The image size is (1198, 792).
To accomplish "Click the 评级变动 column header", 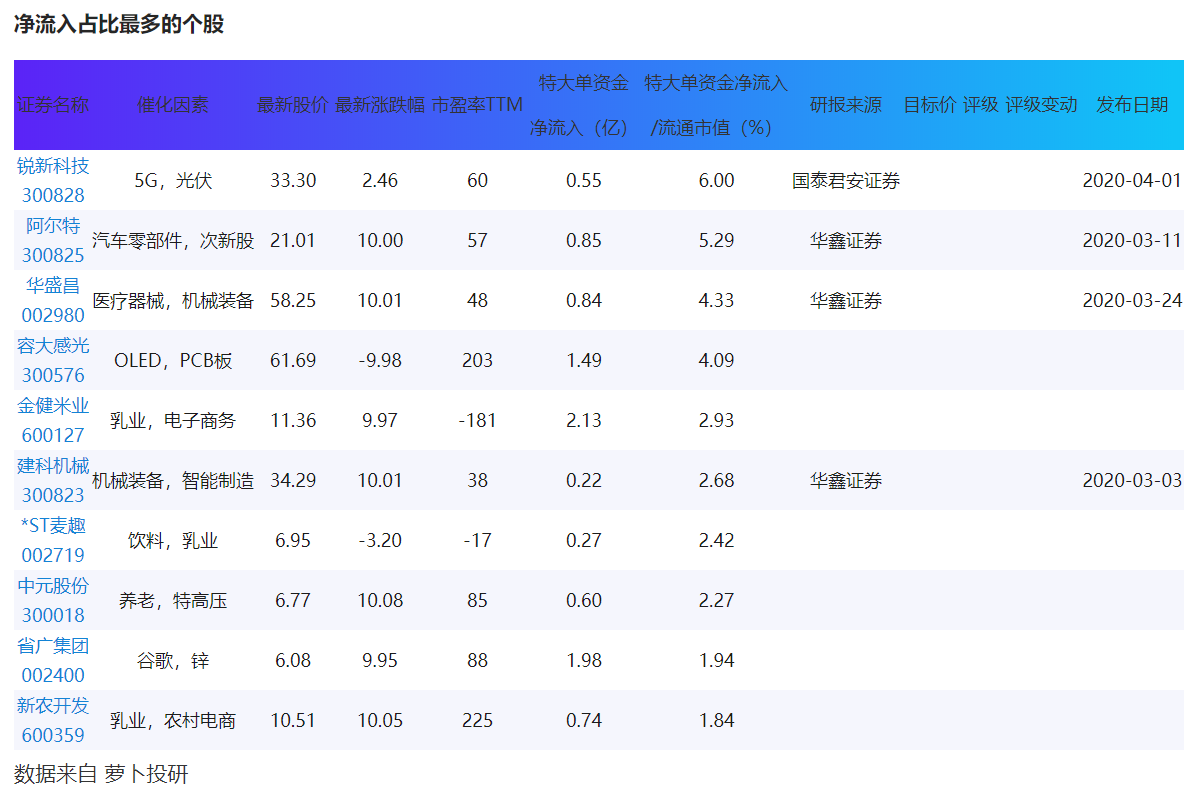I will pyautogui.click(x=1041, y=105).
